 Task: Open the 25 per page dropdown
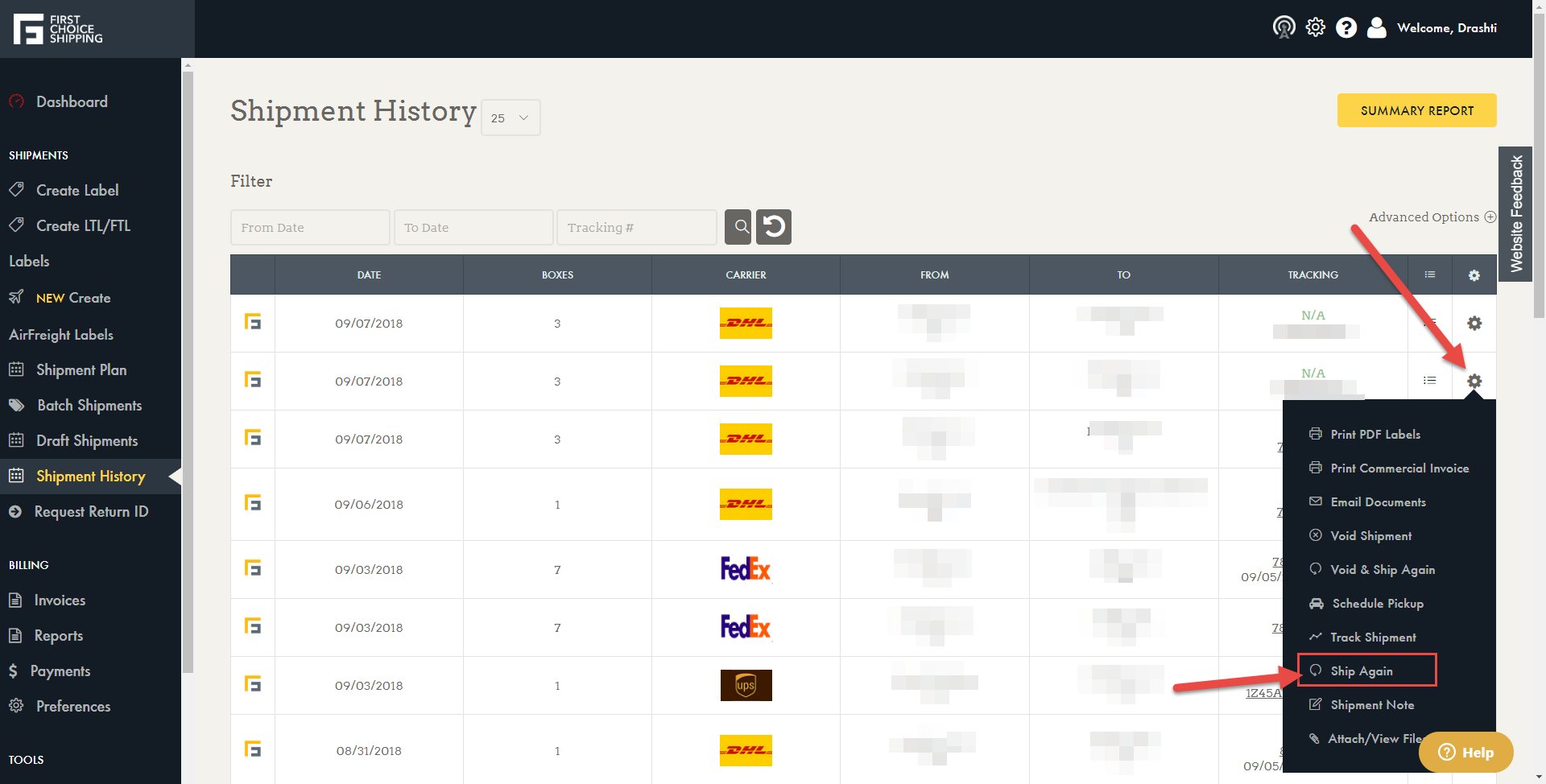pyautogui.click(x=511, y=118)
